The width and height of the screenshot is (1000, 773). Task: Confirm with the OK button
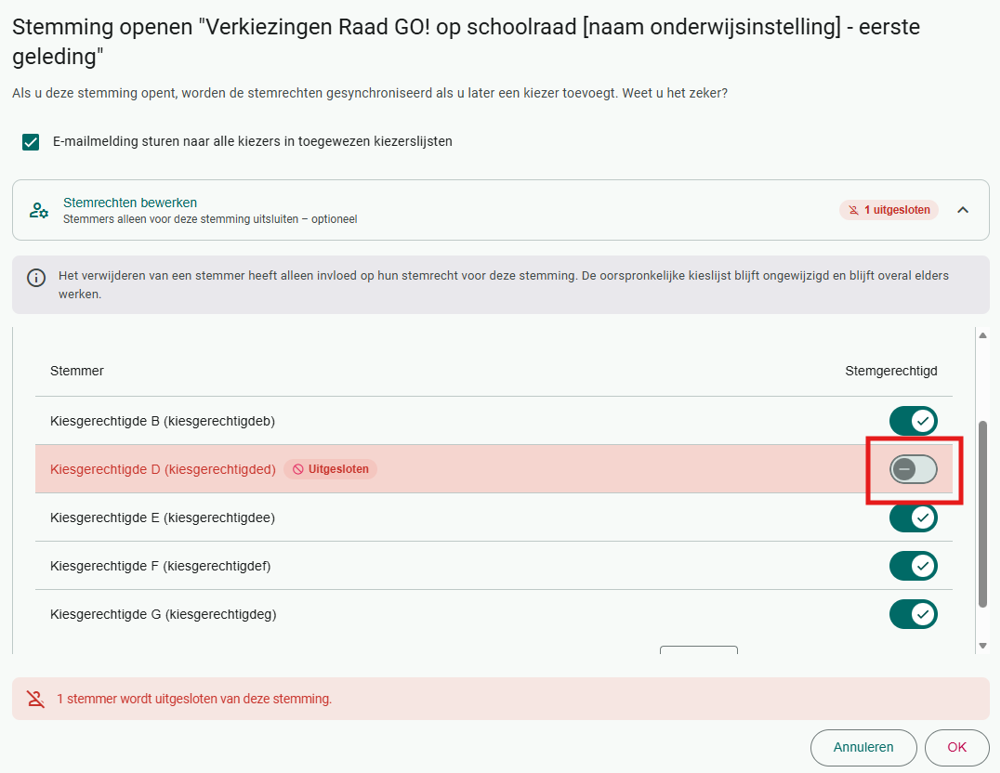[x=957, y=747]
